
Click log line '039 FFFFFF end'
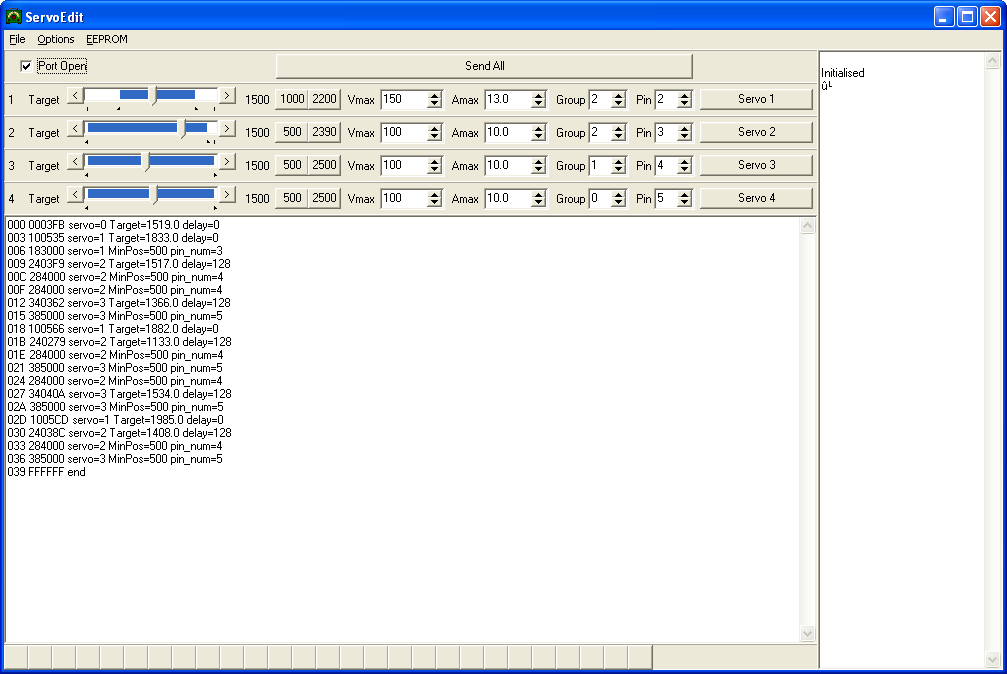click(46, 472)
